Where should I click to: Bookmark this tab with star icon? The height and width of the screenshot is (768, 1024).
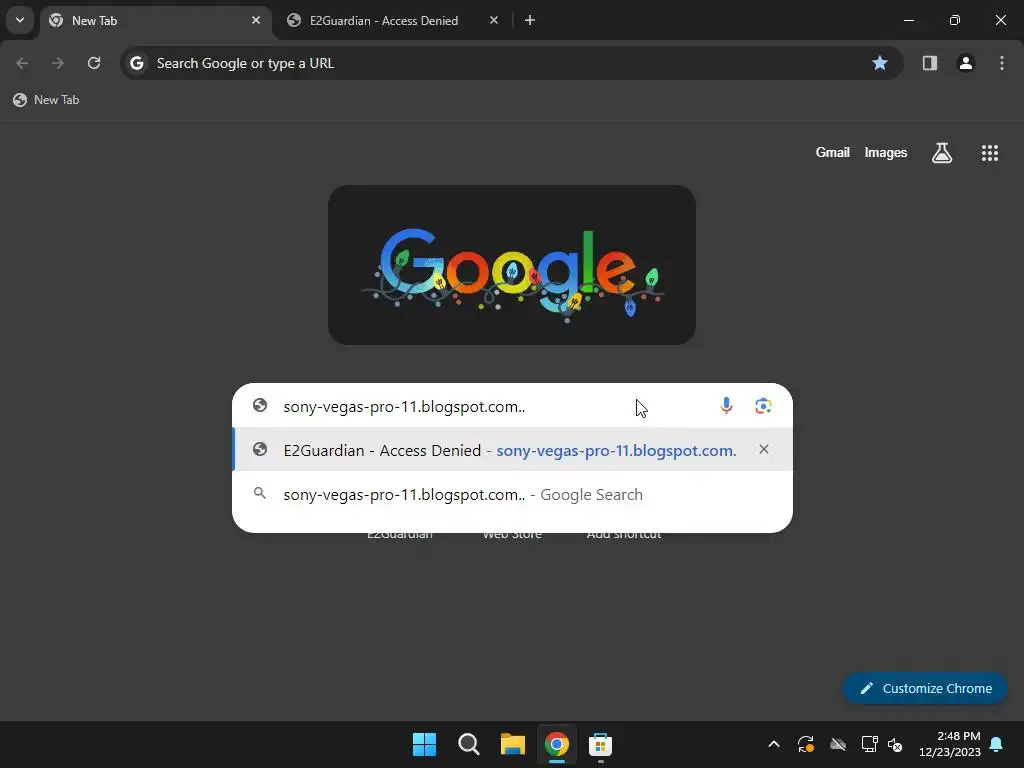tap(880, 63)
